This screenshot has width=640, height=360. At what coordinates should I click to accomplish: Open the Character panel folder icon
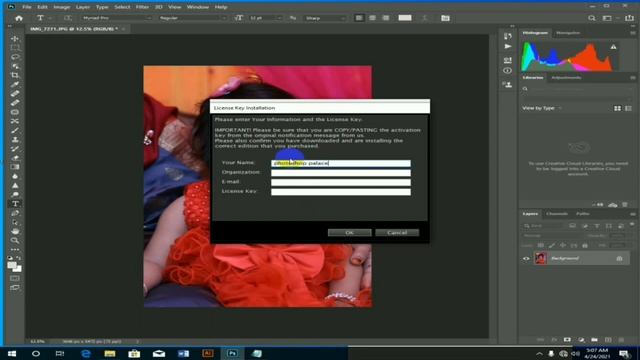pyautogui.click(x=445, y=18)
